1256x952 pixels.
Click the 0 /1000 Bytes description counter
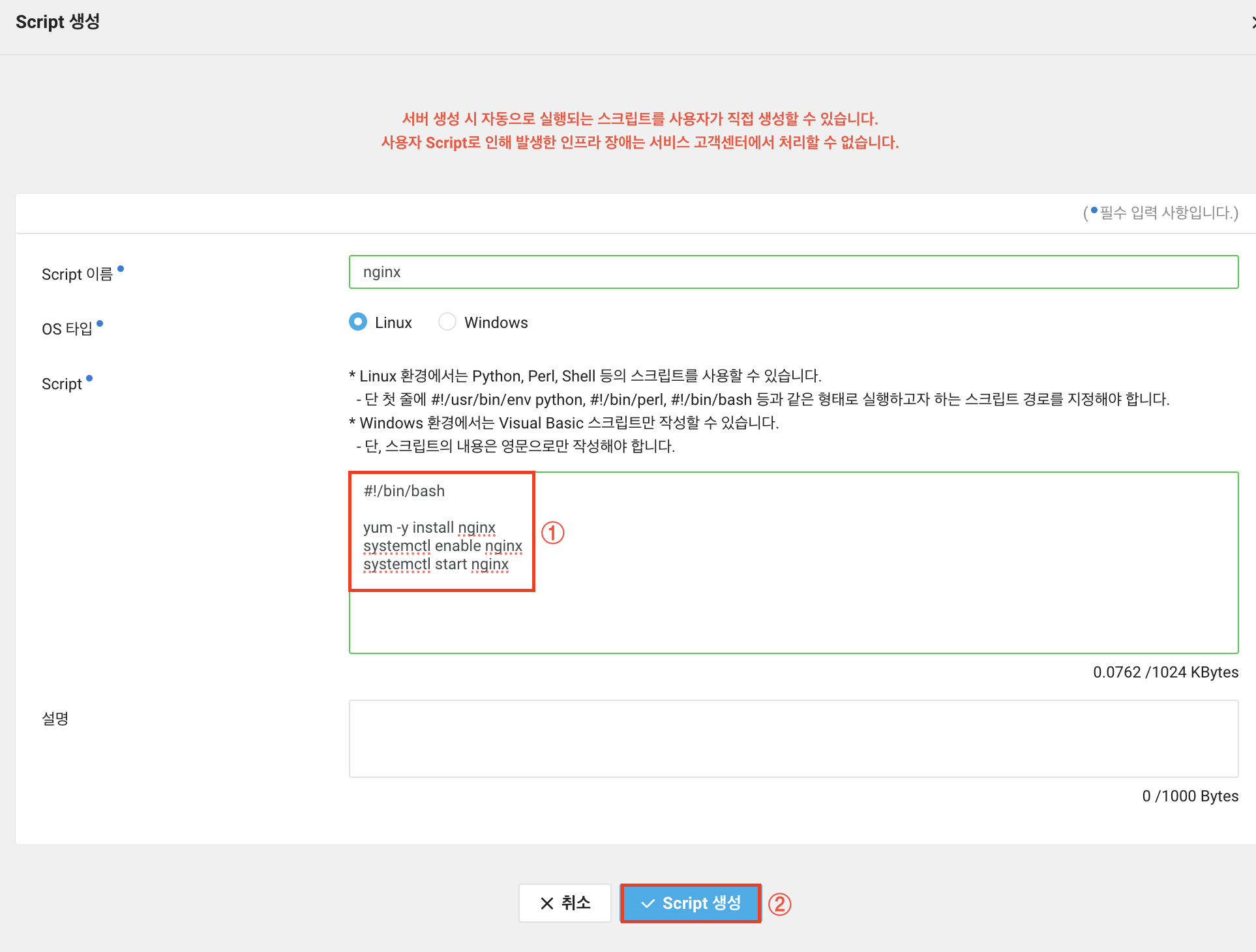[1189, 796]
